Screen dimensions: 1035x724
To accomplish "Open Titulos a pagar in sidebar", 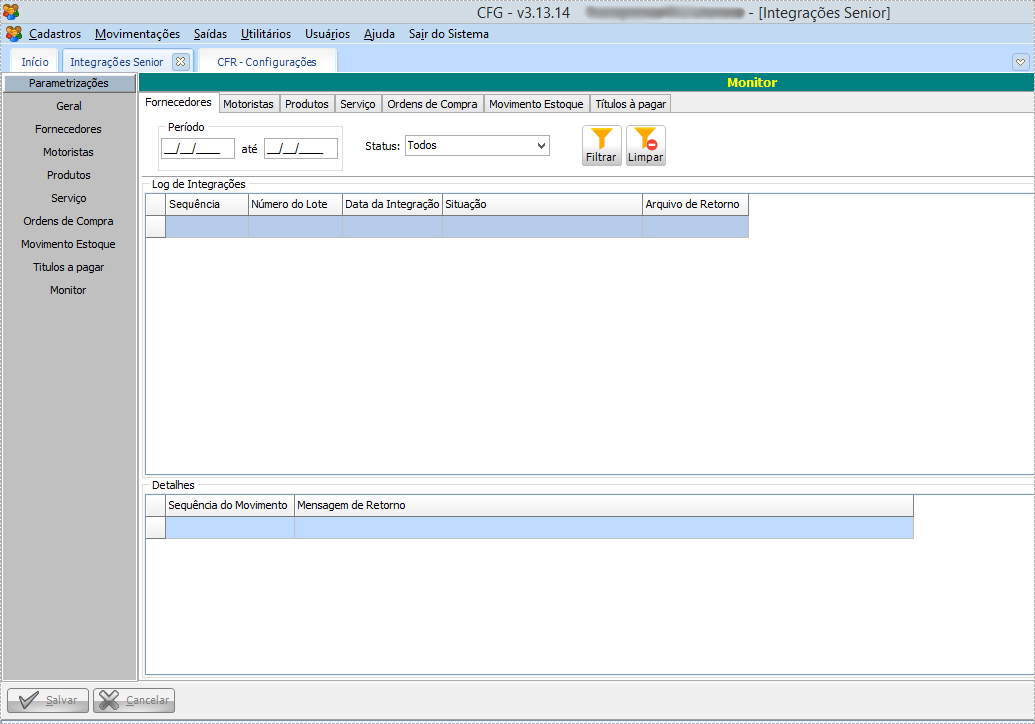I will tap(69, 267).
